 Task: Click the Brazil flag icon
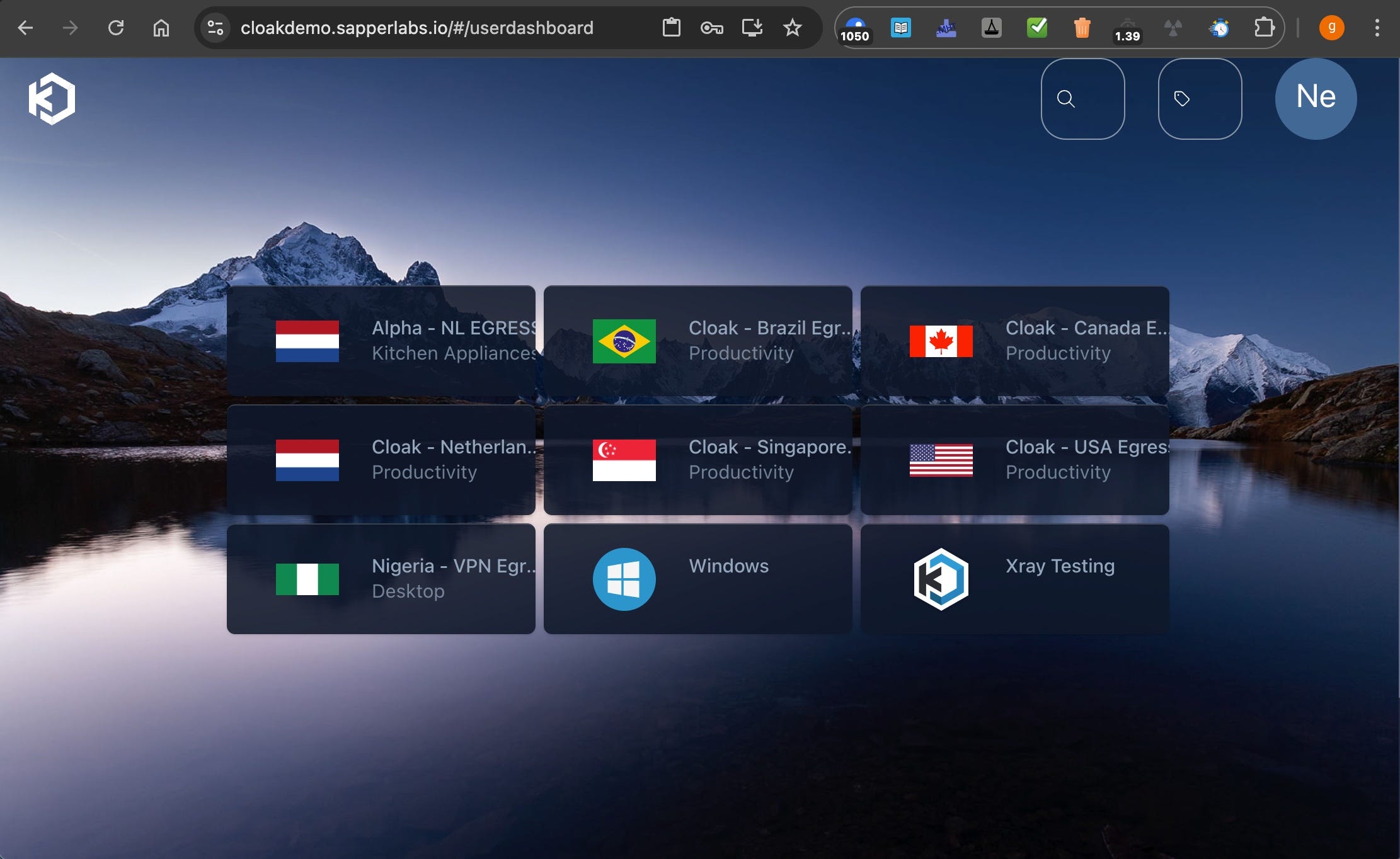click(x=624, y=341)
